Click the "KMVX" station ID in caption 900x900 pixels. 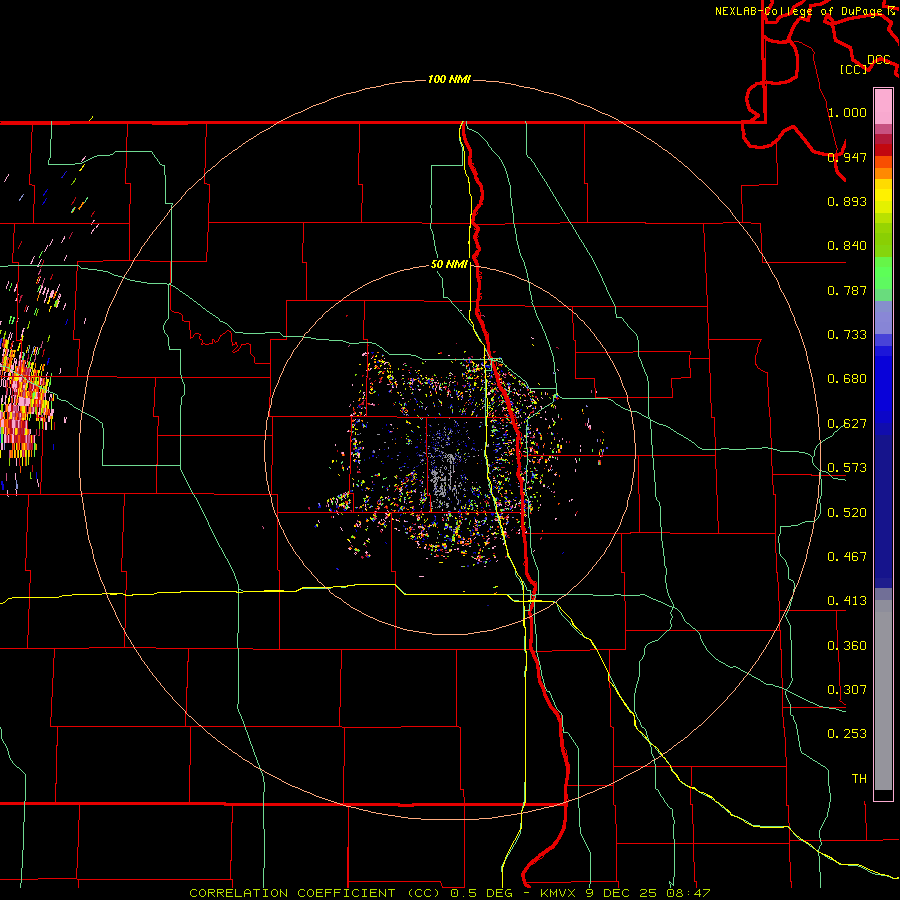tap(558, 893)
